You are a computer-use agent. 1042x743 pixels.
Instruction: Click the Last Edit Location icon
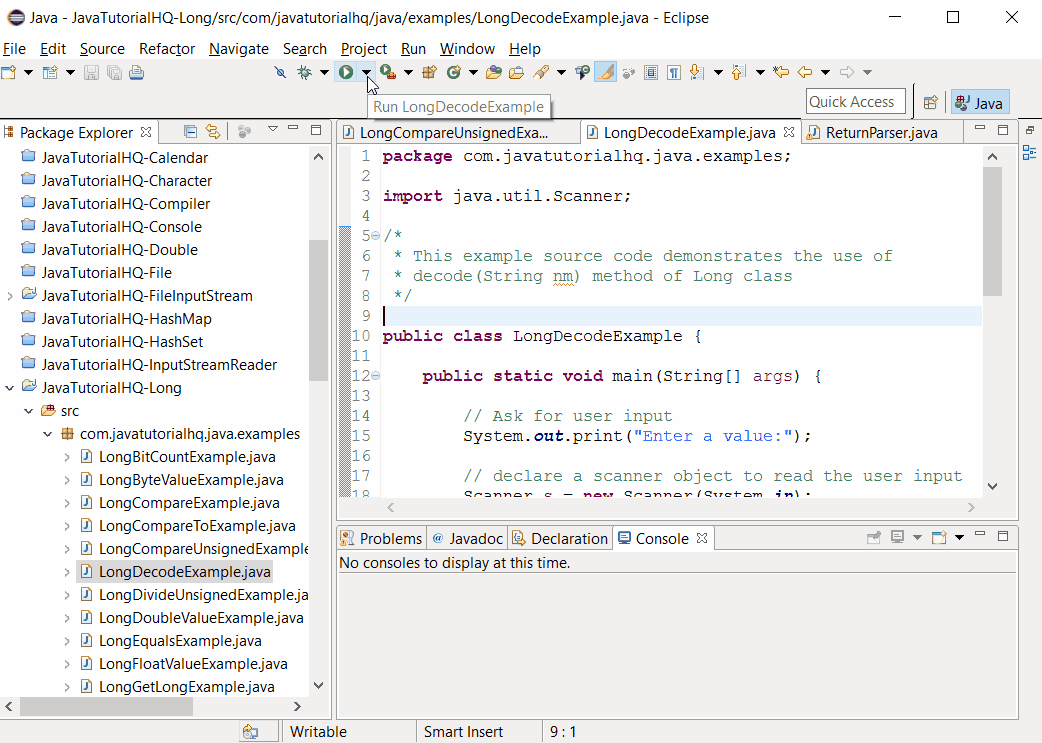(x=781, y=72)
